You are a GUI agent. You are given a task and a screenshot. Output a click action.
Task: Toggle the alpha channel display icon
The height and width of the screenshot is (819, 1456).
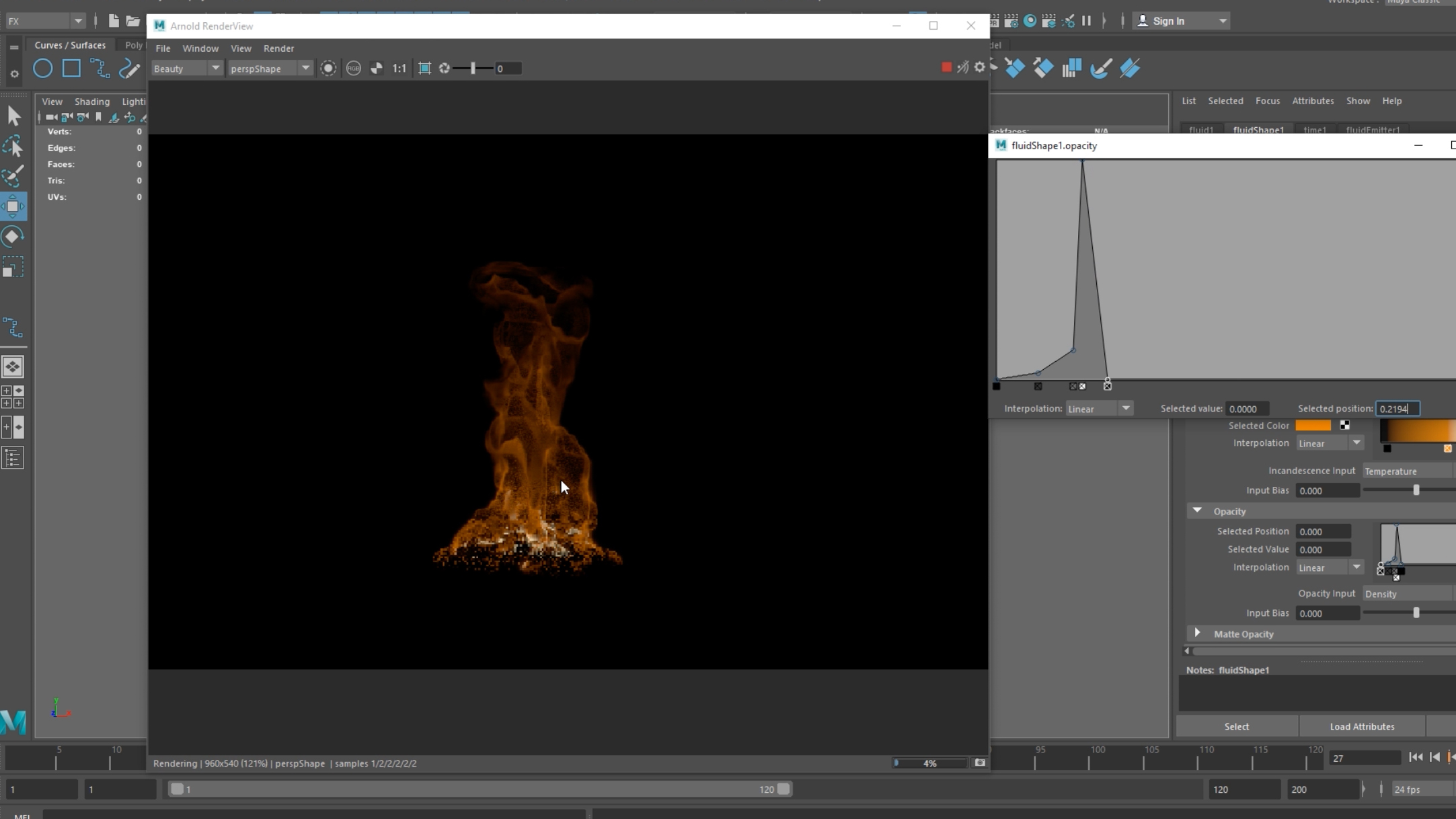(377, 69)
